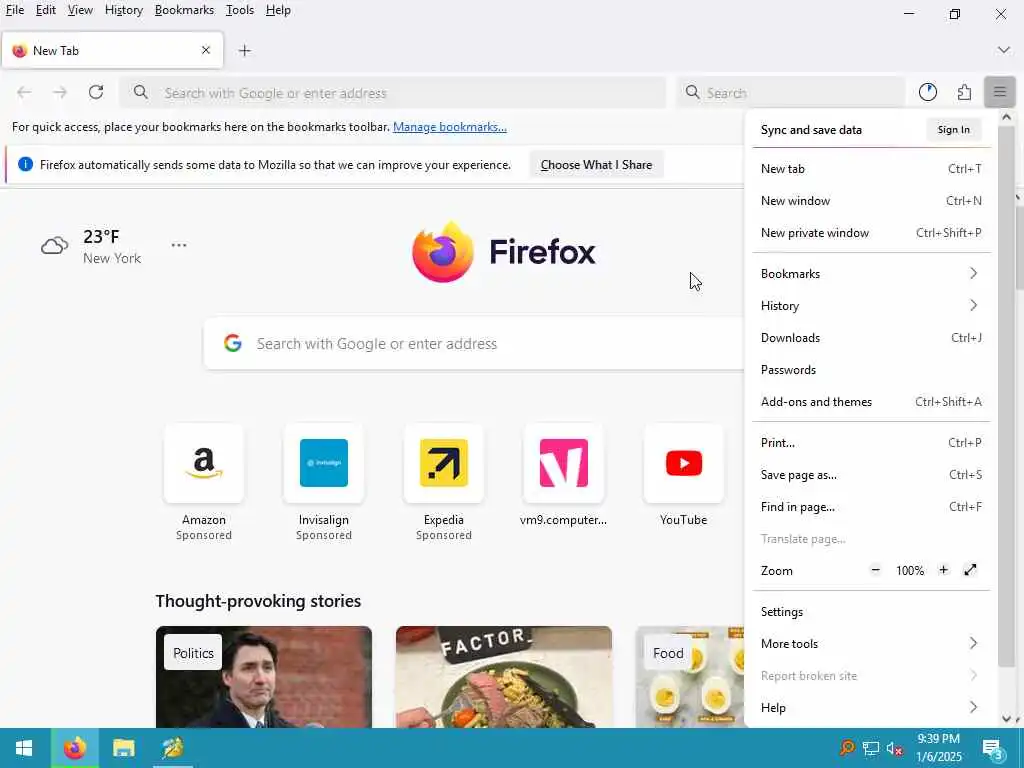The width and height of the screenshot is (1024, 768).
Task: Click the info icon in notification bar
Action: pos(25,165)
